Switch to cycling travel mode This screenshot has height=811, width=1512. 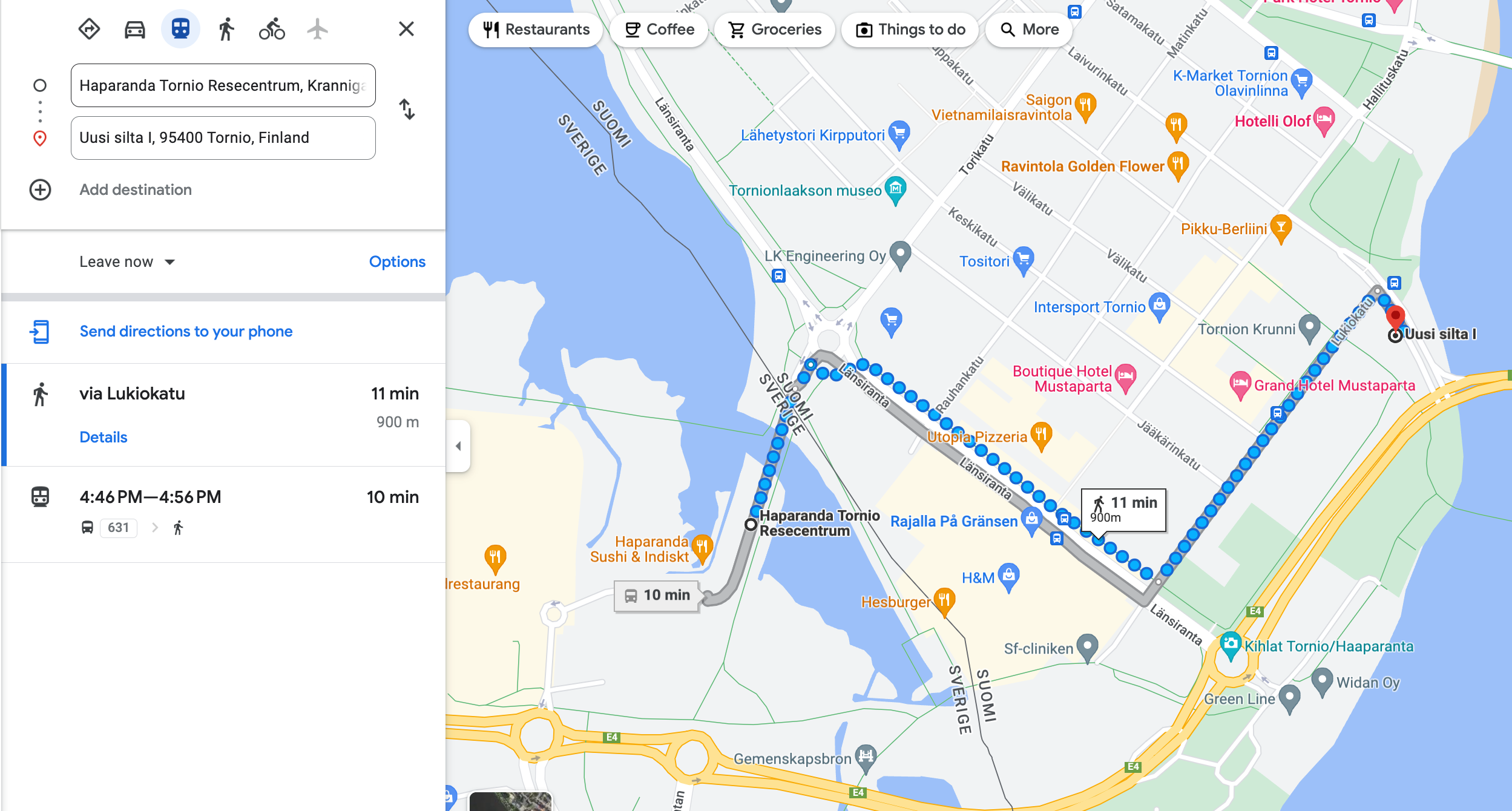tap(272, 29)
